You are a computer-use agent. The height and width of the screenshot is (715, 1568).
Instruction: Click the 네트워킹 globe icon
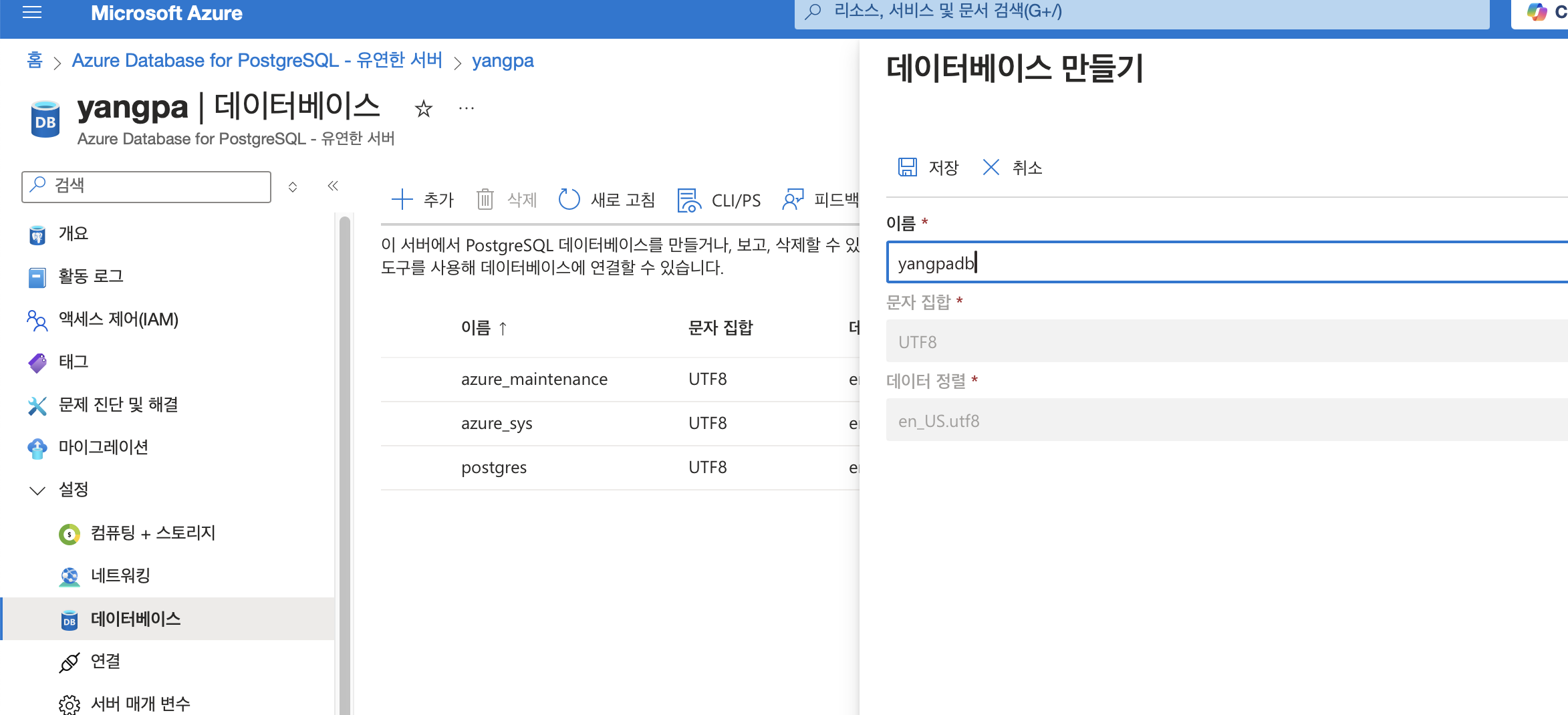tap(70, 577)
